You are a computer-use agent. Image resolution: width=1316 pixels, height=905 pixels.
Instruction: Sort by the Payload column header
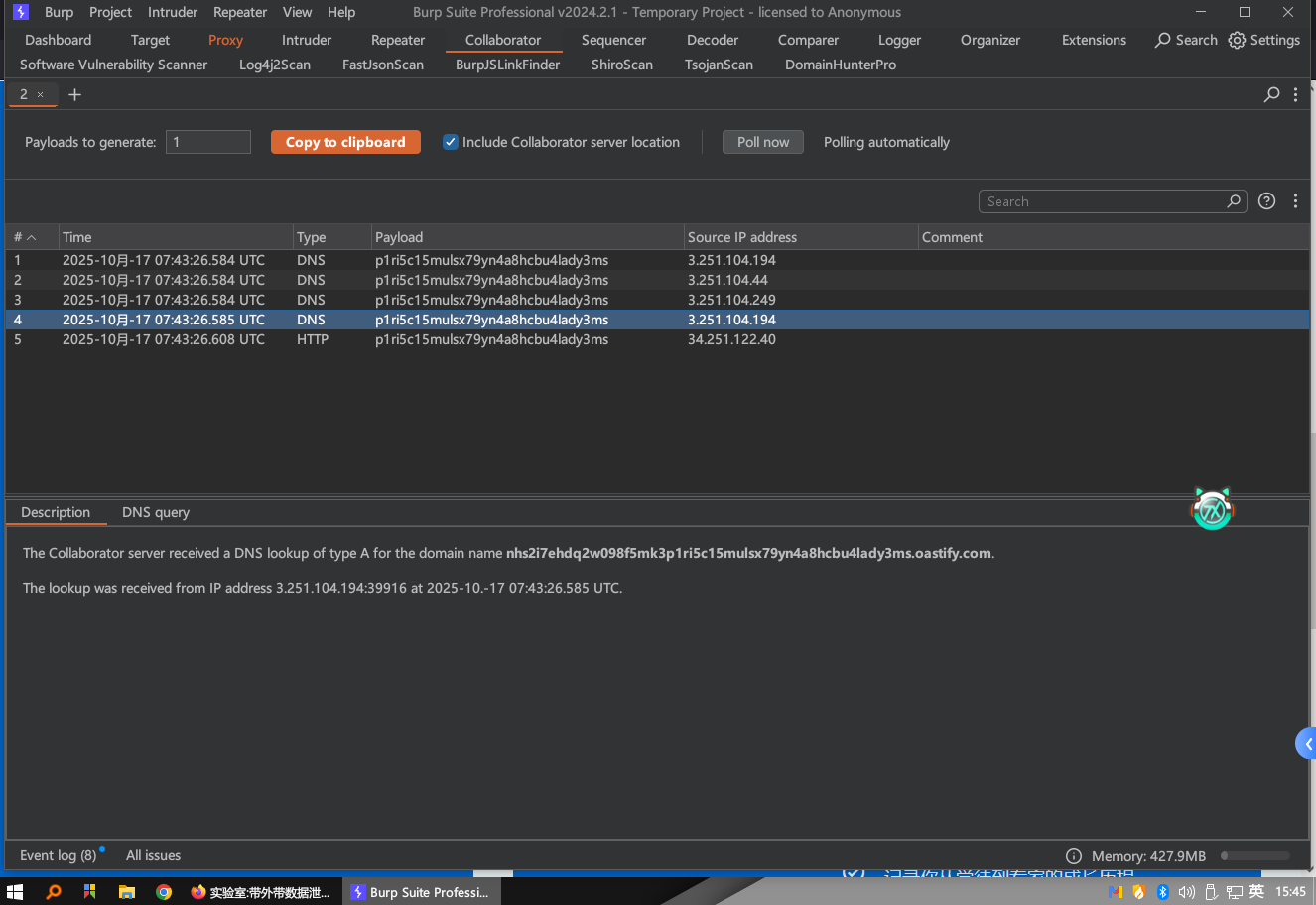pos(528,237)
